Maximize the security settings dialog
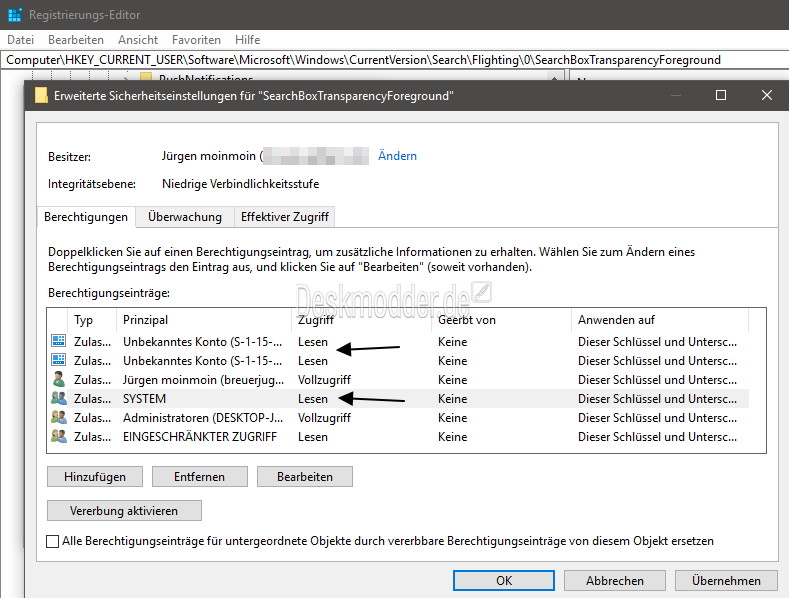 tap(721, 95)
